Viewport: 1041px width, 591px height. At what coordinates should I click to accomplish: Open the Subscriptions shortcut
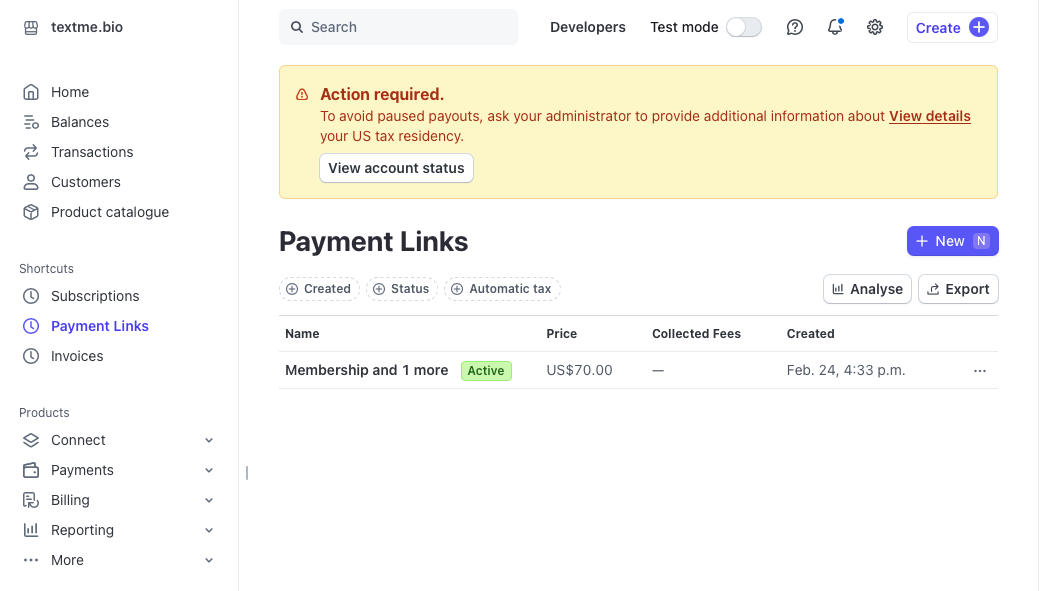click(x=95, y=296)
